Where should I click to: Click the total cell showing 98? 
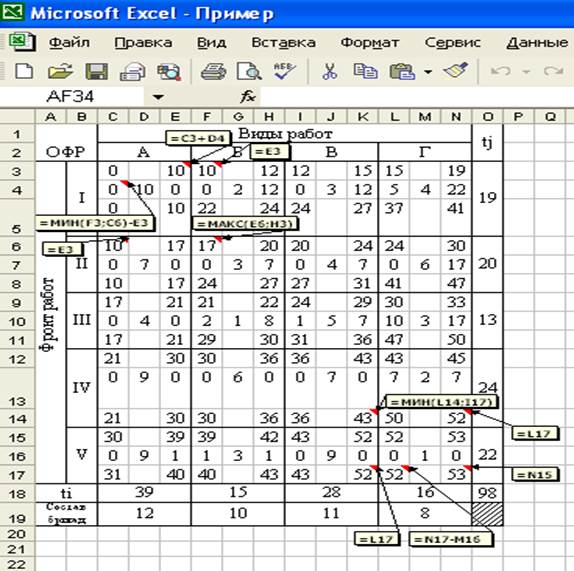(487, 493)
